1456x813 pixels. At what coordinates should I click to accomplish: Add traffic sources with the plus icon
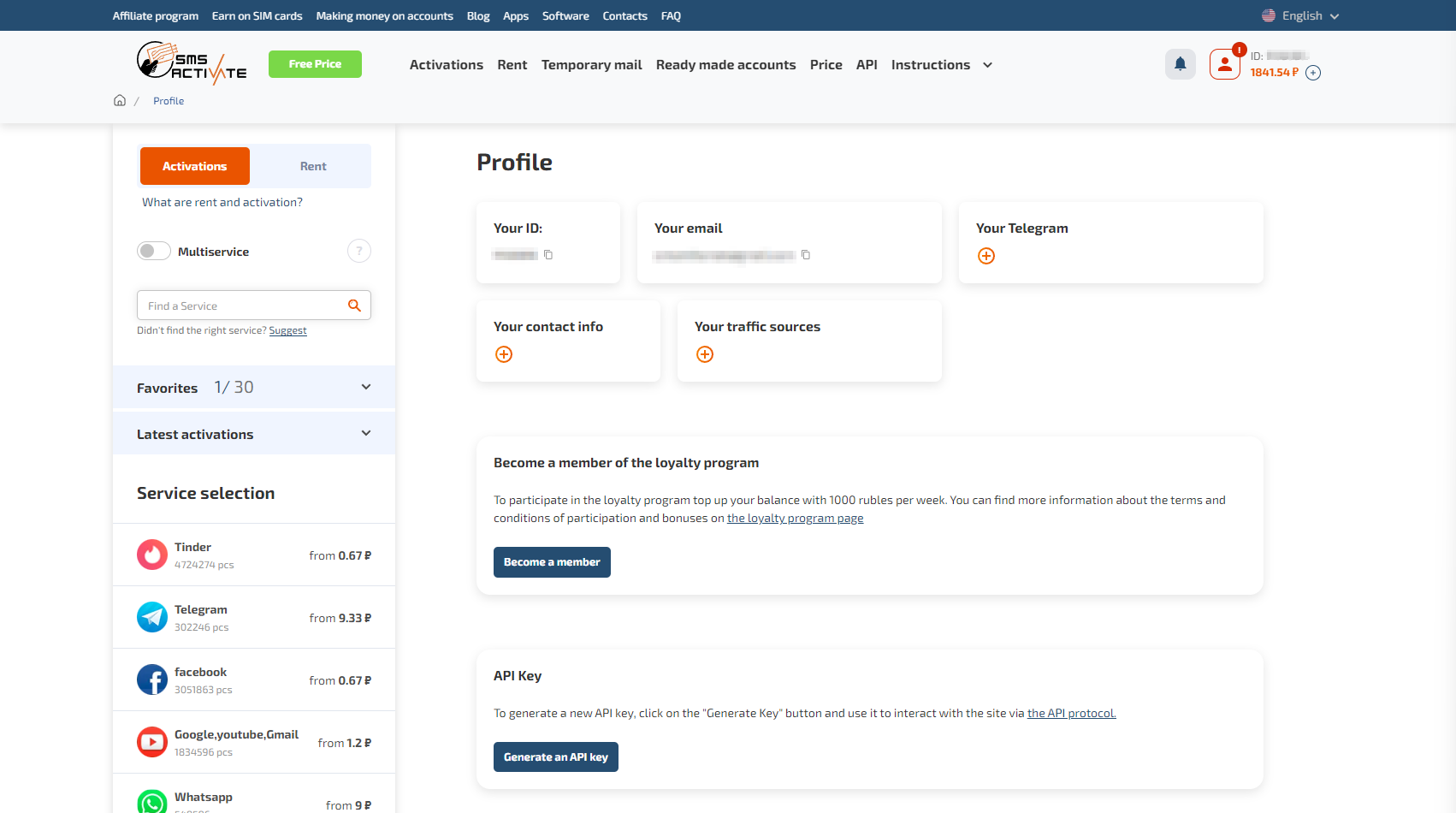(705, 353)
